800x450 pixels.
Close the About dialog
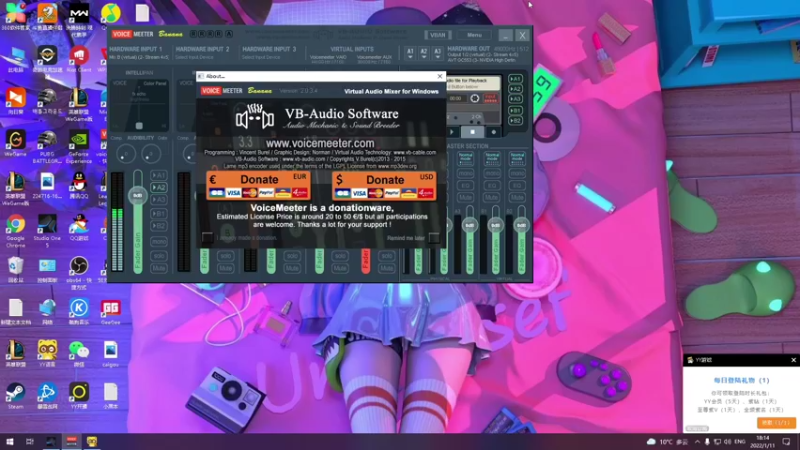point(440,76)
